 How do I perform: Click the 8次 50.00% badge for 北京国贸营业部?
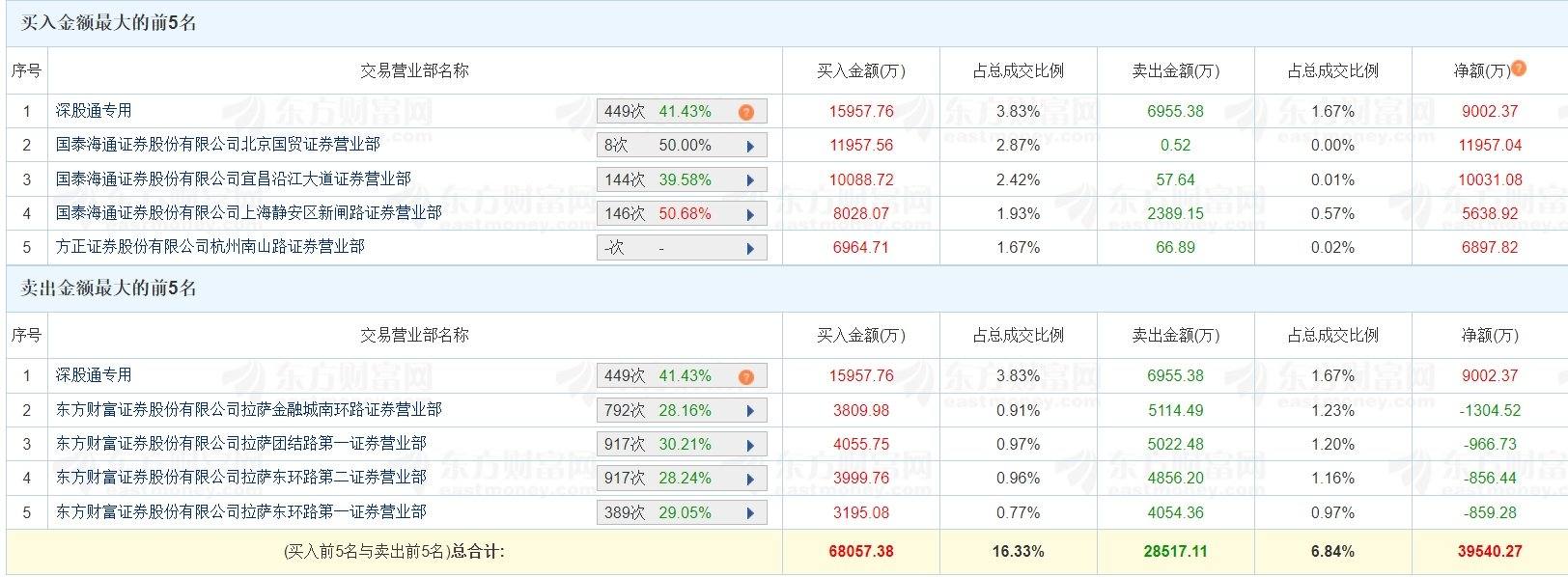click(676, 144)
